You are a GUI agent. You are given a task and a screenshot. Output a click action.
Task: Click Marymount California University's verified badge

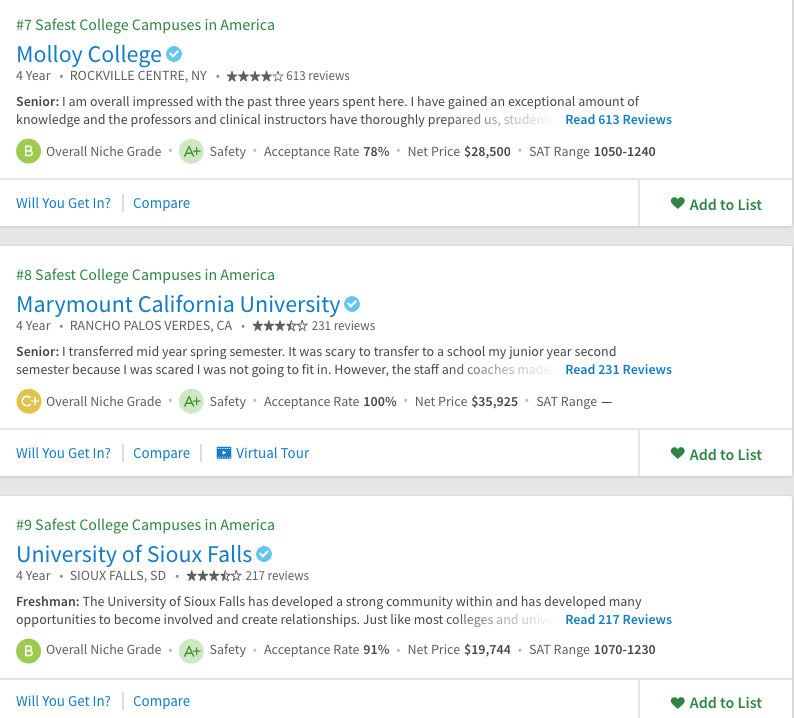[x=352, y=304]
